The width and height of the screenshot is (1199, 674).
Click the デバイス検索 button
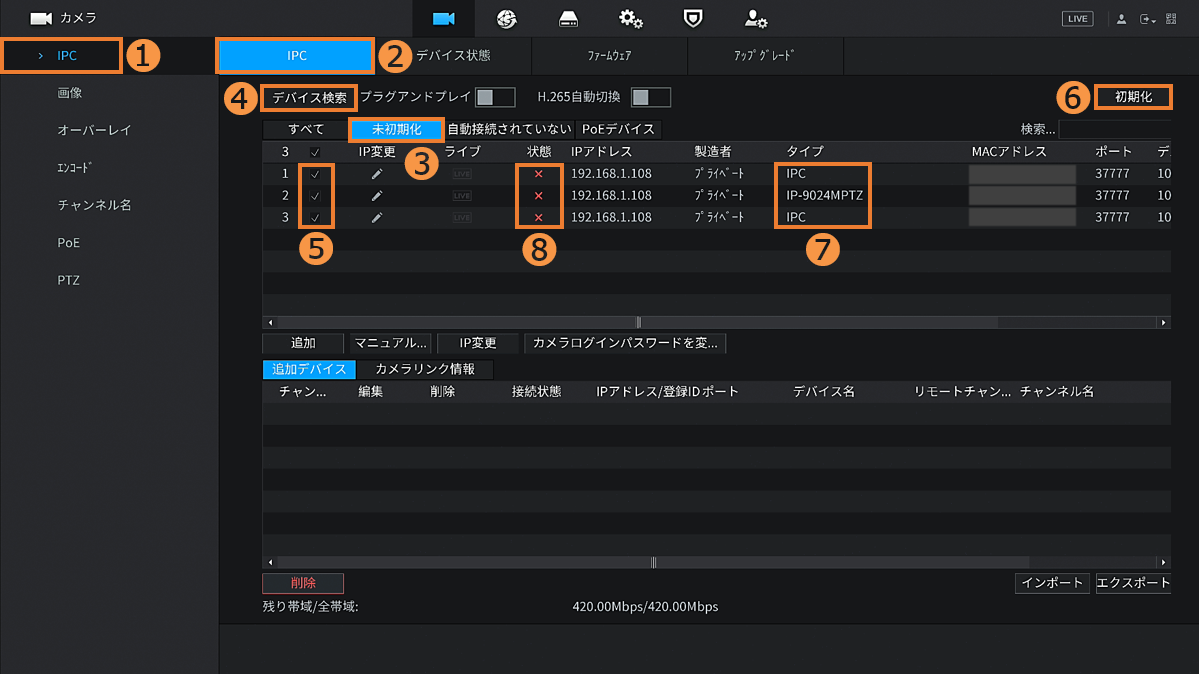click(x=310, y=98)
